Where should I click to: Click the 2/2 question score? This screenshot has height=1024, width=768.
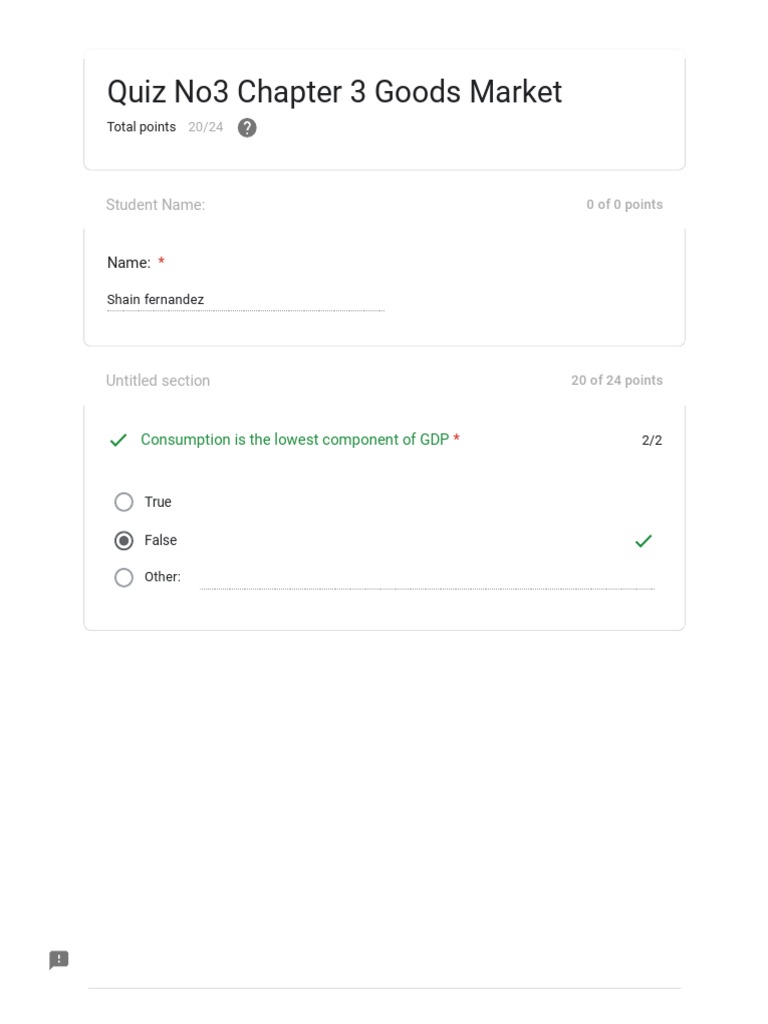coord(652,440)
